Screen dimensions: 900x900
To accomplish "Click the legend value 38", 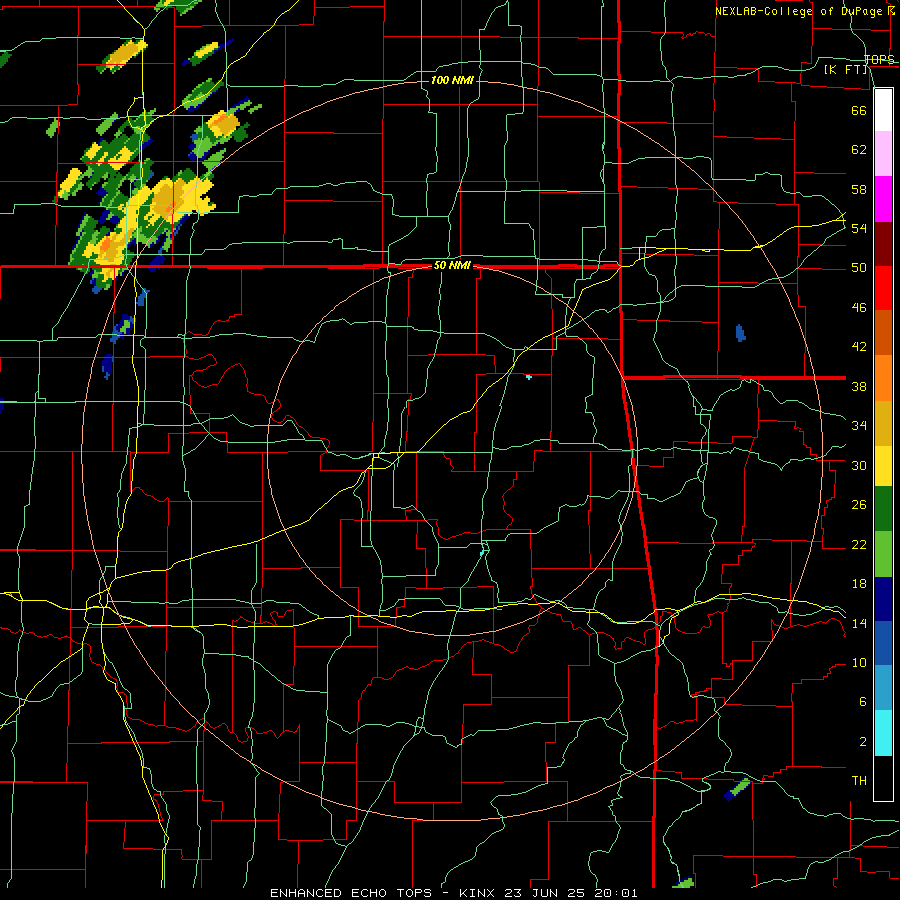I will click(x=859, y=386).
